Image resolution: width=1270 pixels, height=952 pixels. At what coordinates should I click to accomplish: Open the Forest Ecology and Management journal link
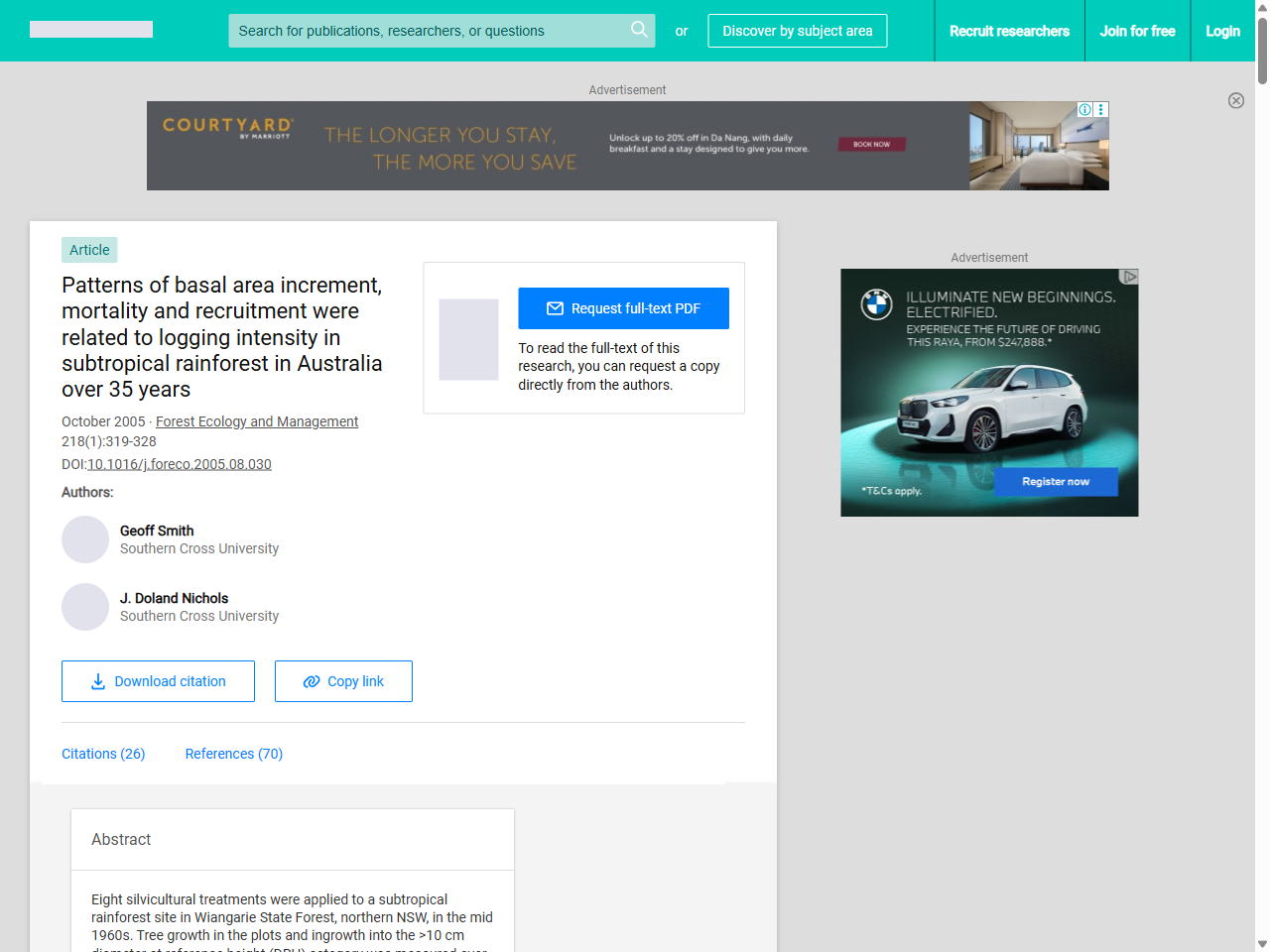tap(257, 421)
